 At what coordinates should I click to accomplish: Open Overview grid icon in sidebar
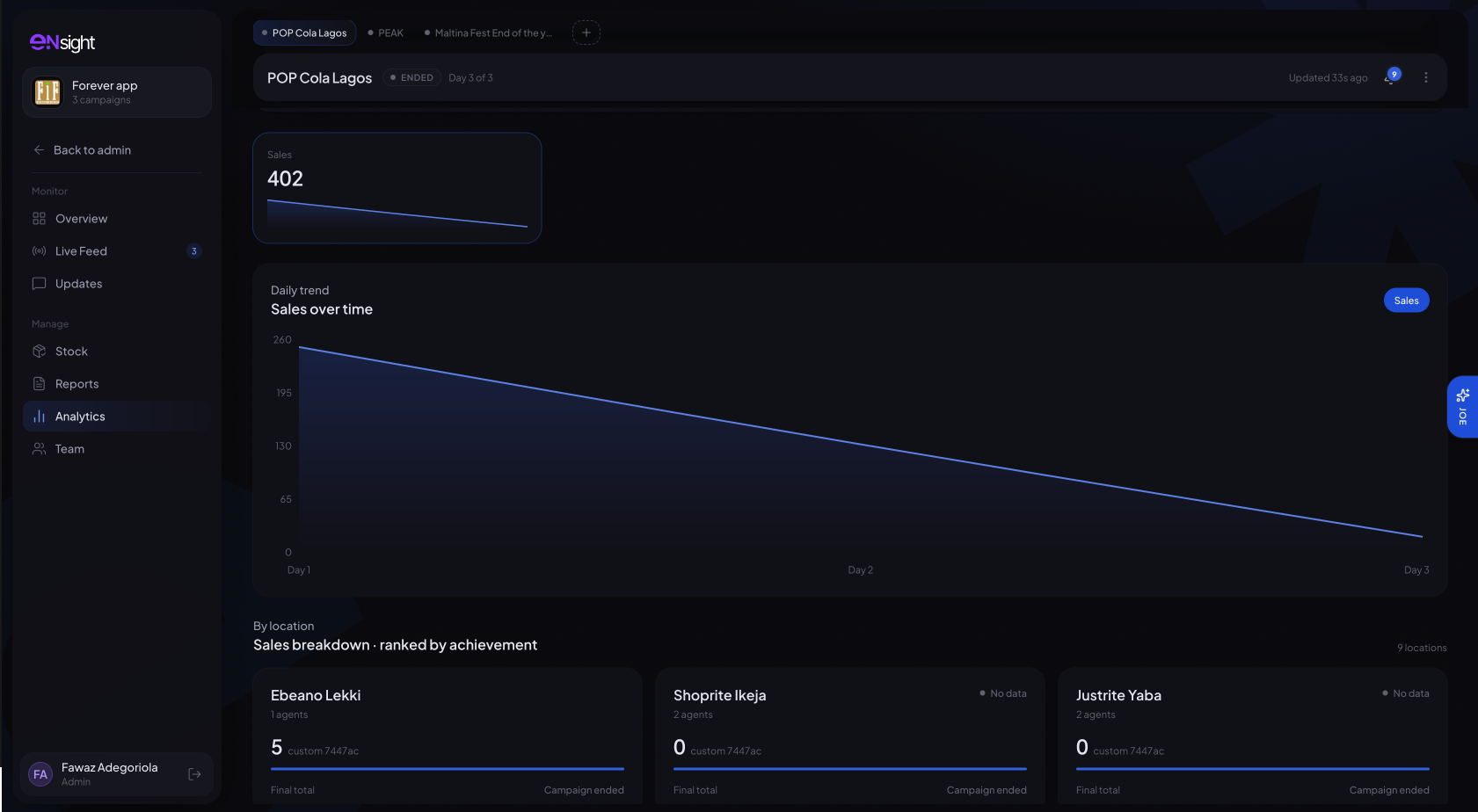tap(39, 219)
